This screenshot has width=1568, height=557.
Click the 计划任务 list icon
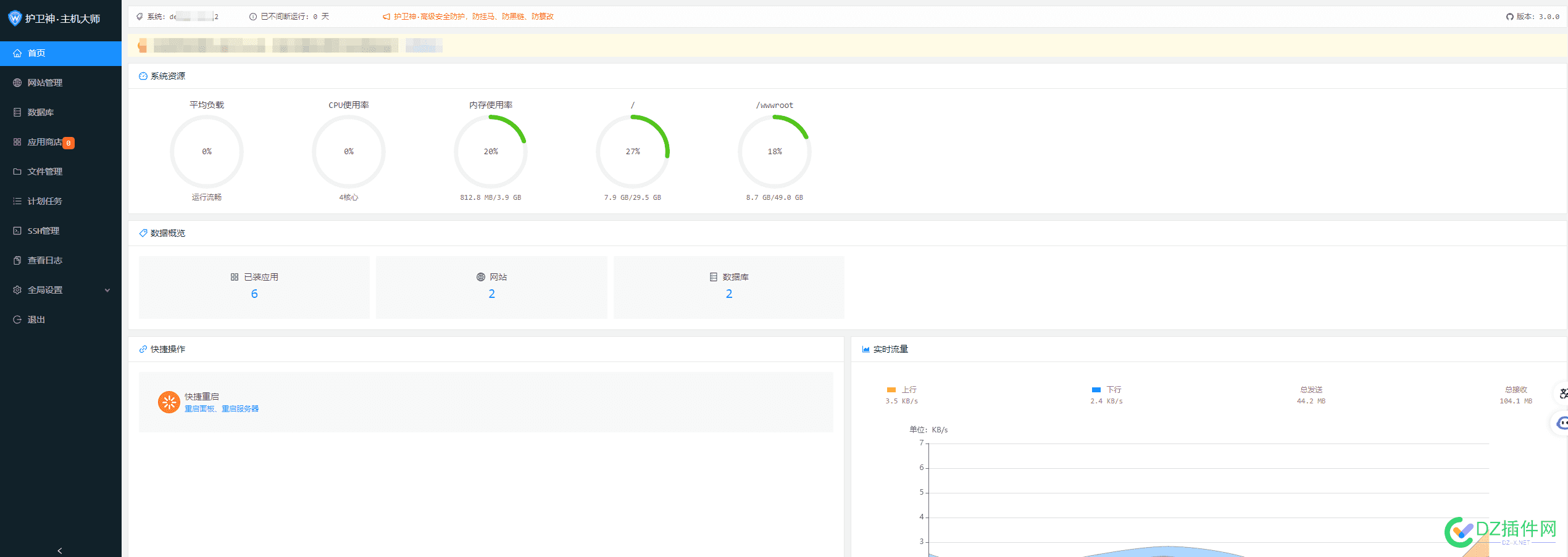[17, 201]
